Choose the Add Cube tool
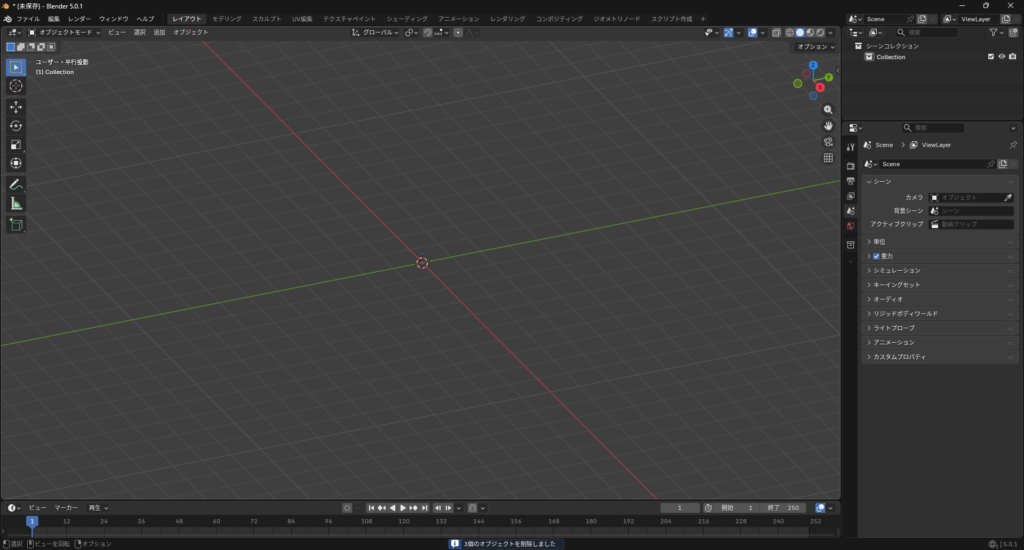Screen dimensions: 1024x550 (16, 225)
